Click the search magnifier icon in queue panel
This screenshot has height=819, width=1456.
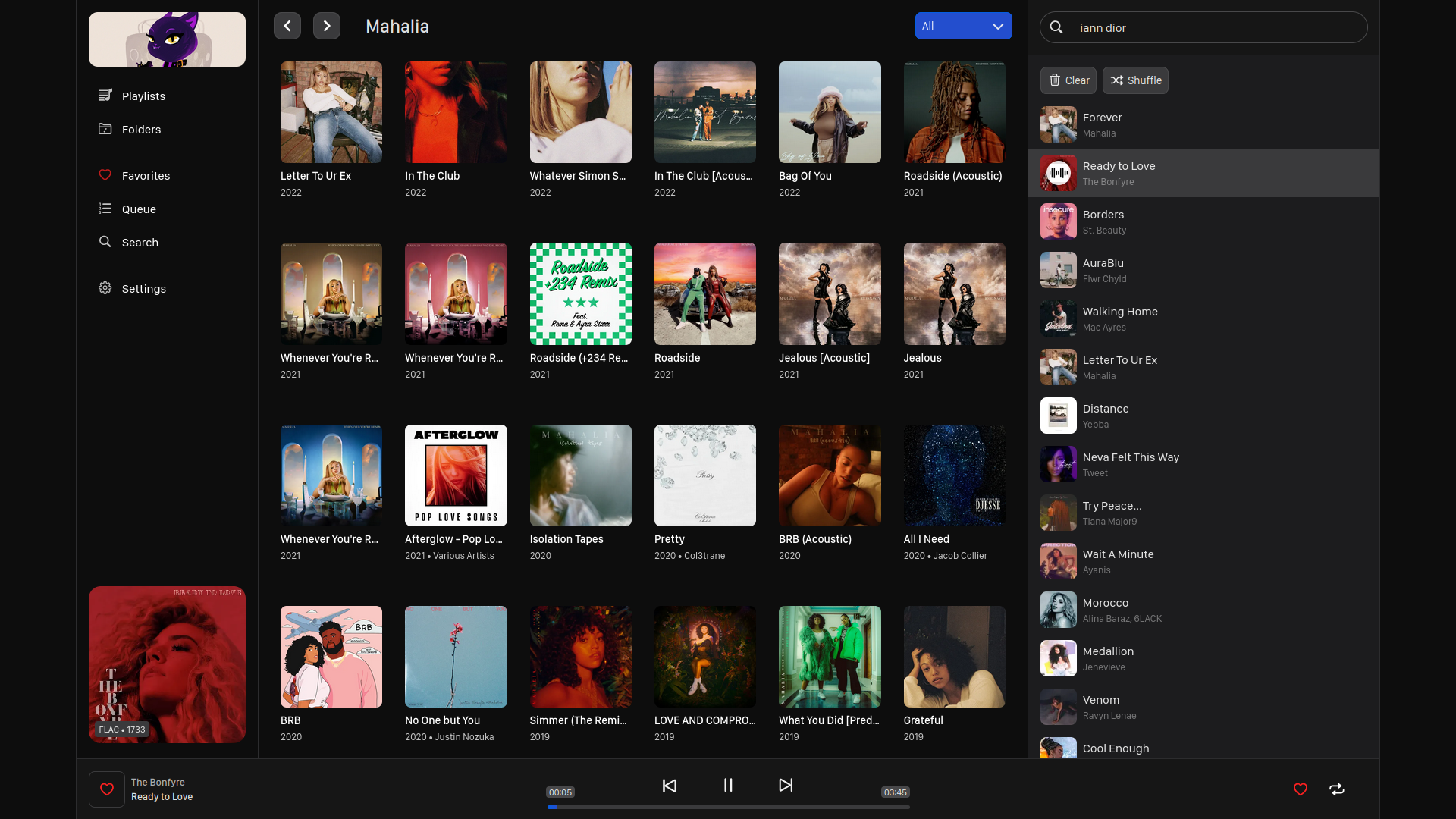pos(1056,27)
